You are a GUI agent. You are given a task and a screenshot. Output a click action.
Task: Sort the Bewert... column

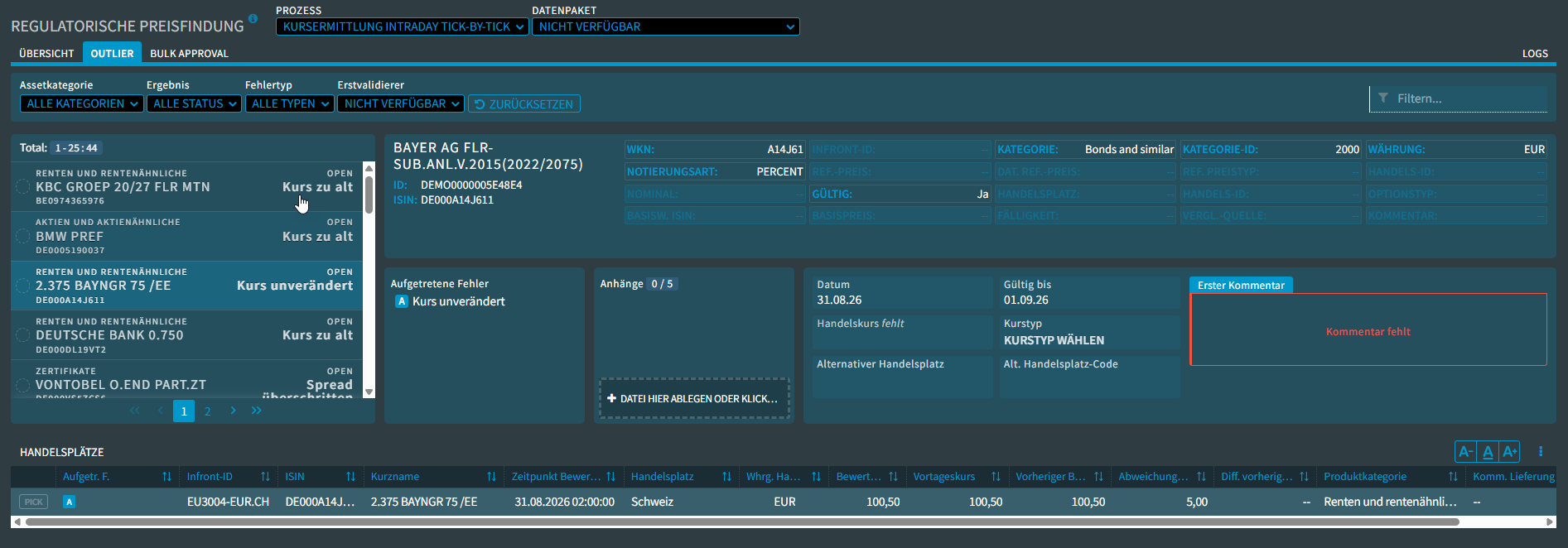pos(893,477)
